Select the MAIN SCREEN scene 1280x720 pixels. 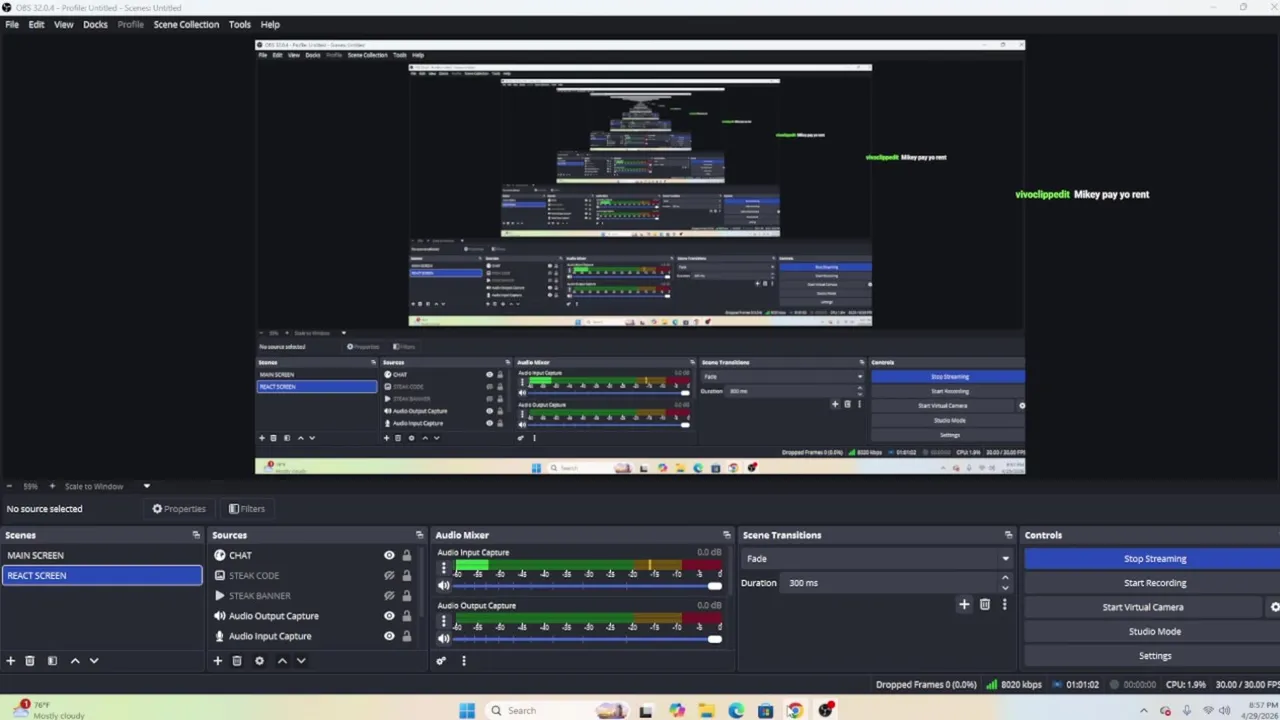(101, 555)
